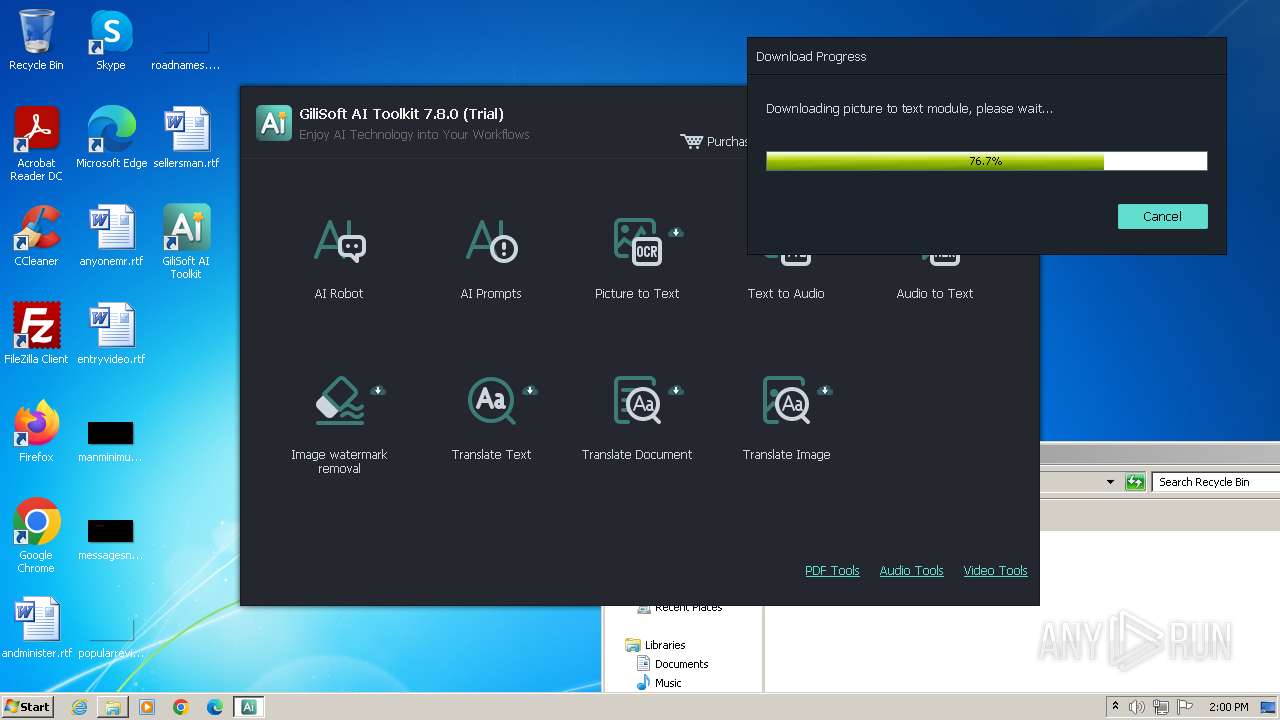Click the Text to Audio label
Image resolution: width=1280 pixels, height=720 pixels.
tap(786, 293)
